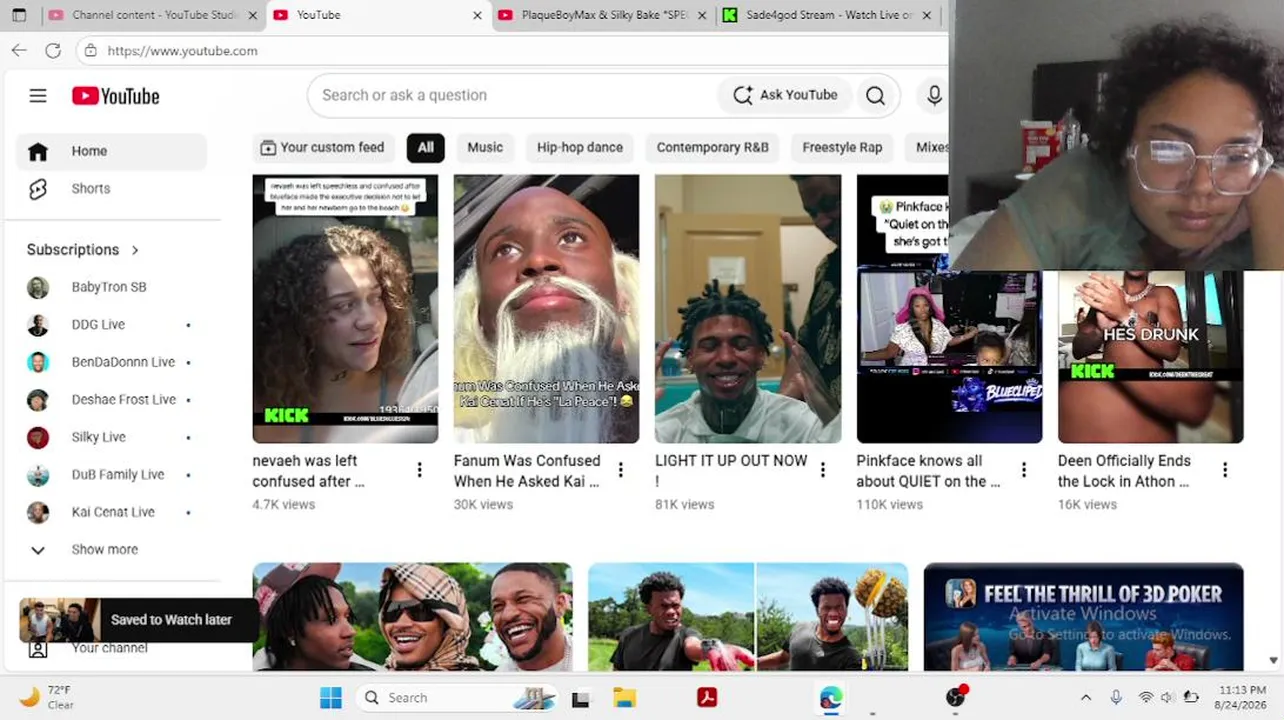The image size is (1284, 720).
Task: Open the weather widget showing 72°F Clear
Action: pyautogui.click(x=47, y=697)
